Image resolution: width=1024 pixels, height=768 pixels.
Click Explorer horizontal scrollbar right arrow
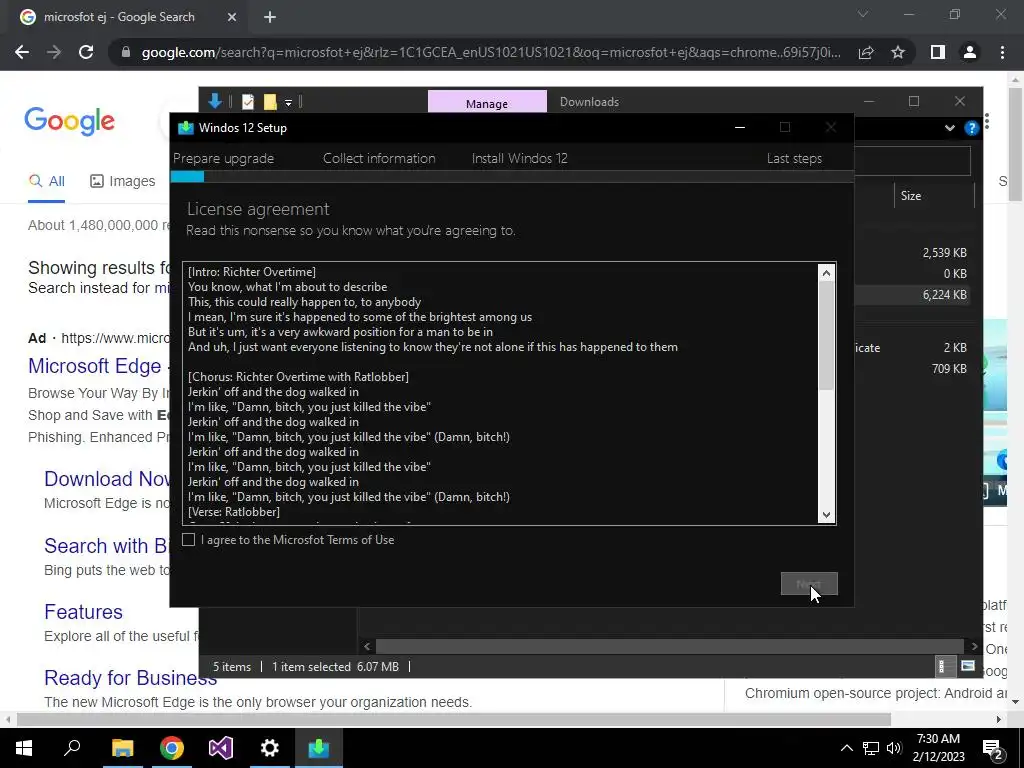[x=974, y=647]
